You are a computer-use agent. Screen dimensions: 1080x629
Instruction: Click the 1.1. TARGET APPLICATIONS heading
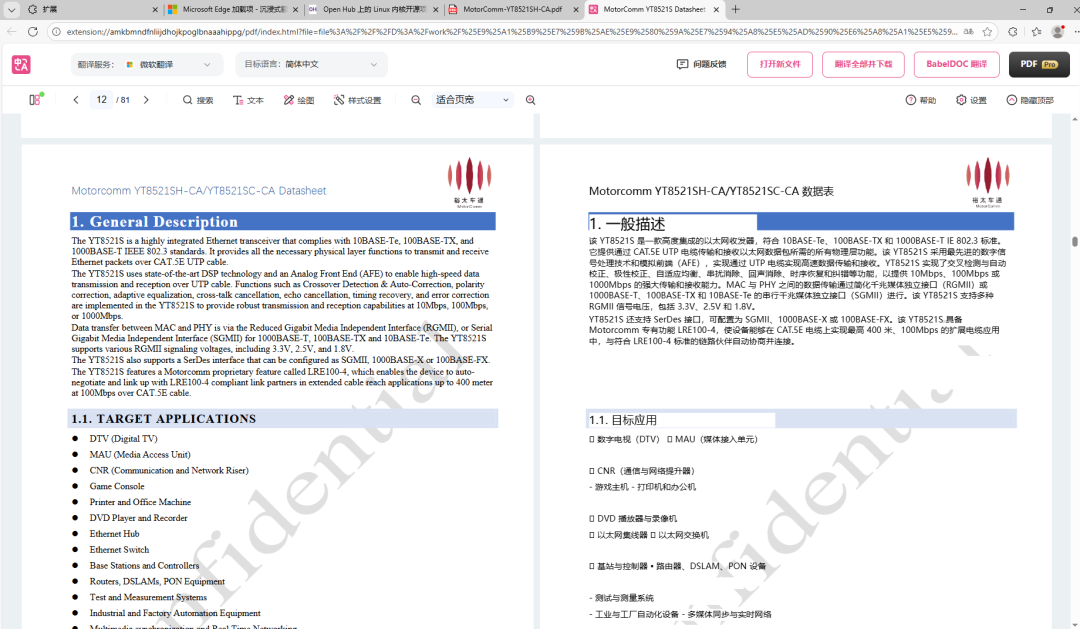(x=164, y=419)
